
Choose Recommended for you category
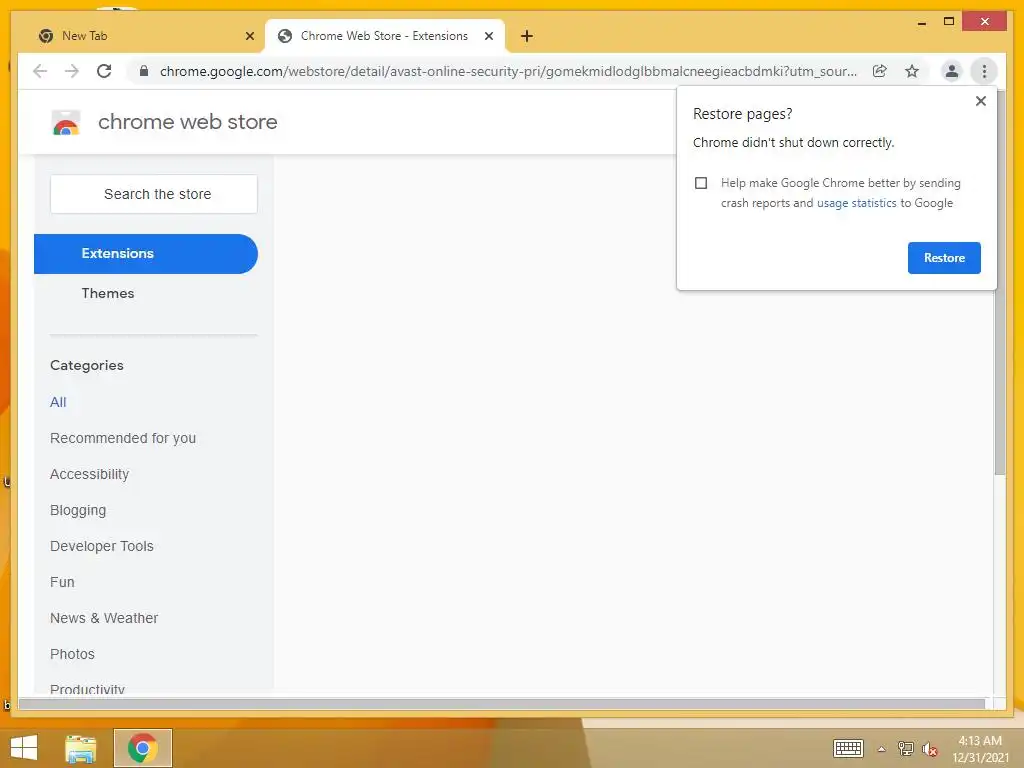pyautogui.click(x=123, y=438)
